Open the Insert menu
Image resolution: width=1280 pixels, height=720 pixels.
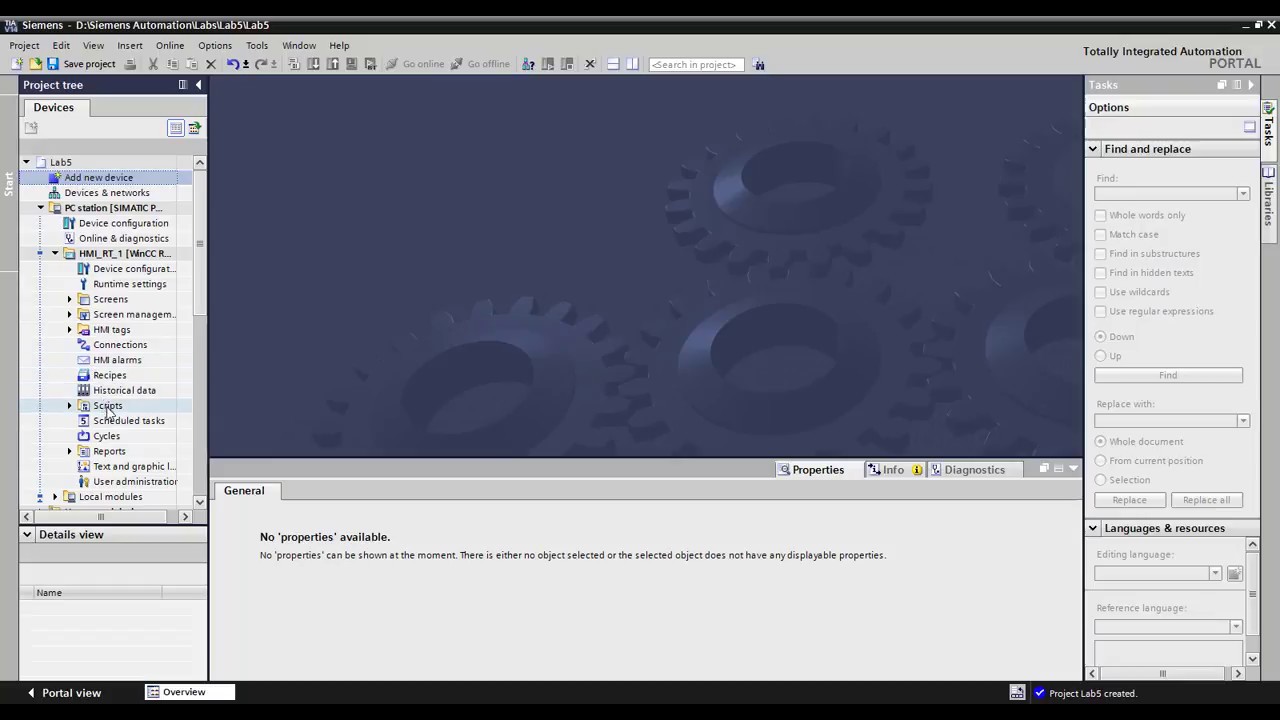coord(129,45)
